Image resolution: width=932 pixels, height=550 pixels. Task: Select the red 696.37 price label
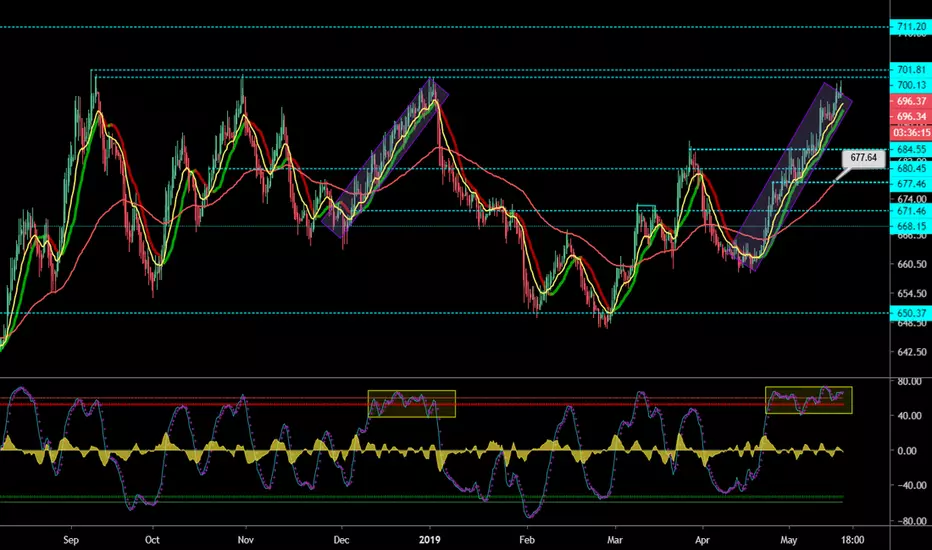(911, 101)
